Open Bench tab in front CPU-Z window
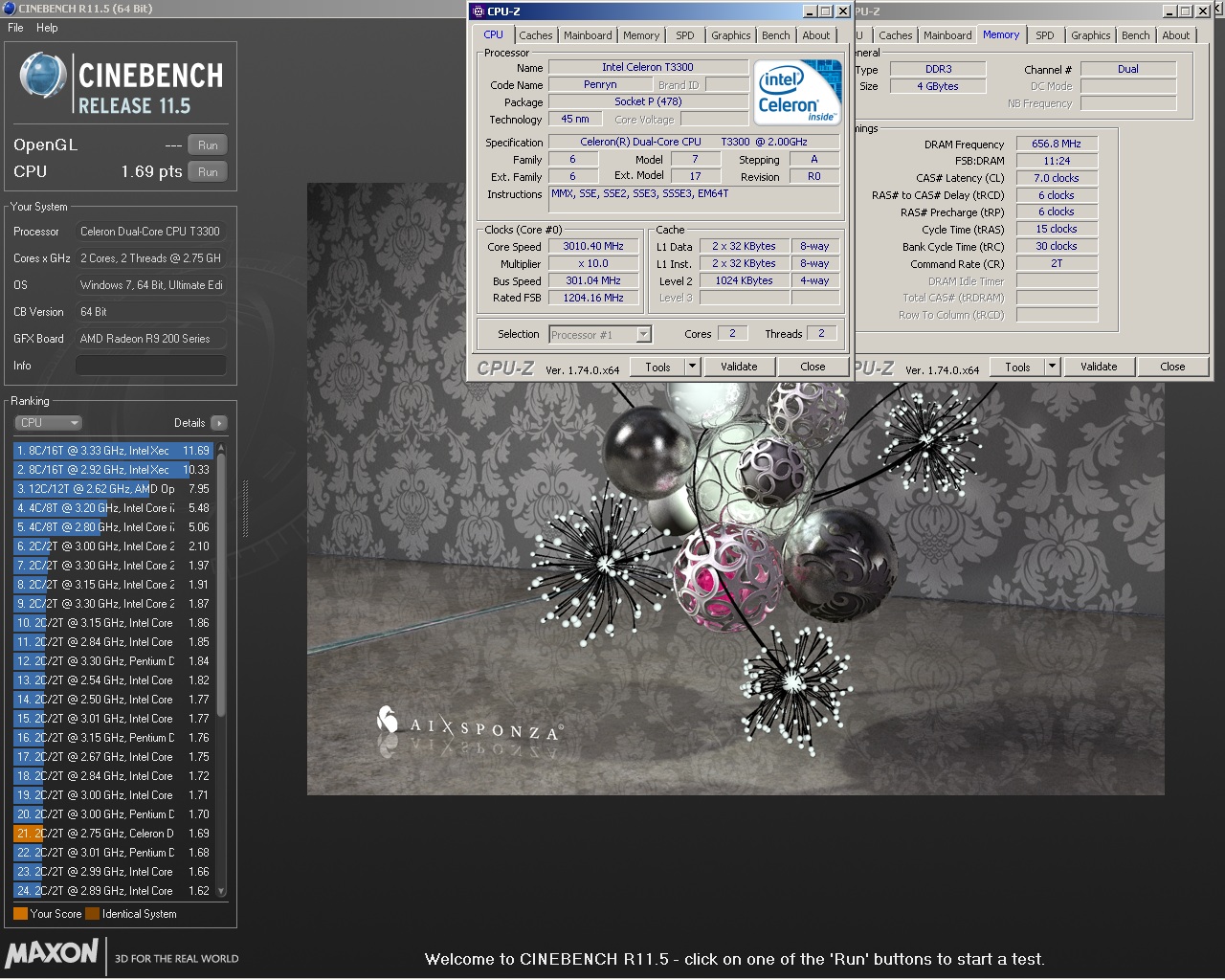This screenshot has width=1225, height=980. (x=776, y=35)
